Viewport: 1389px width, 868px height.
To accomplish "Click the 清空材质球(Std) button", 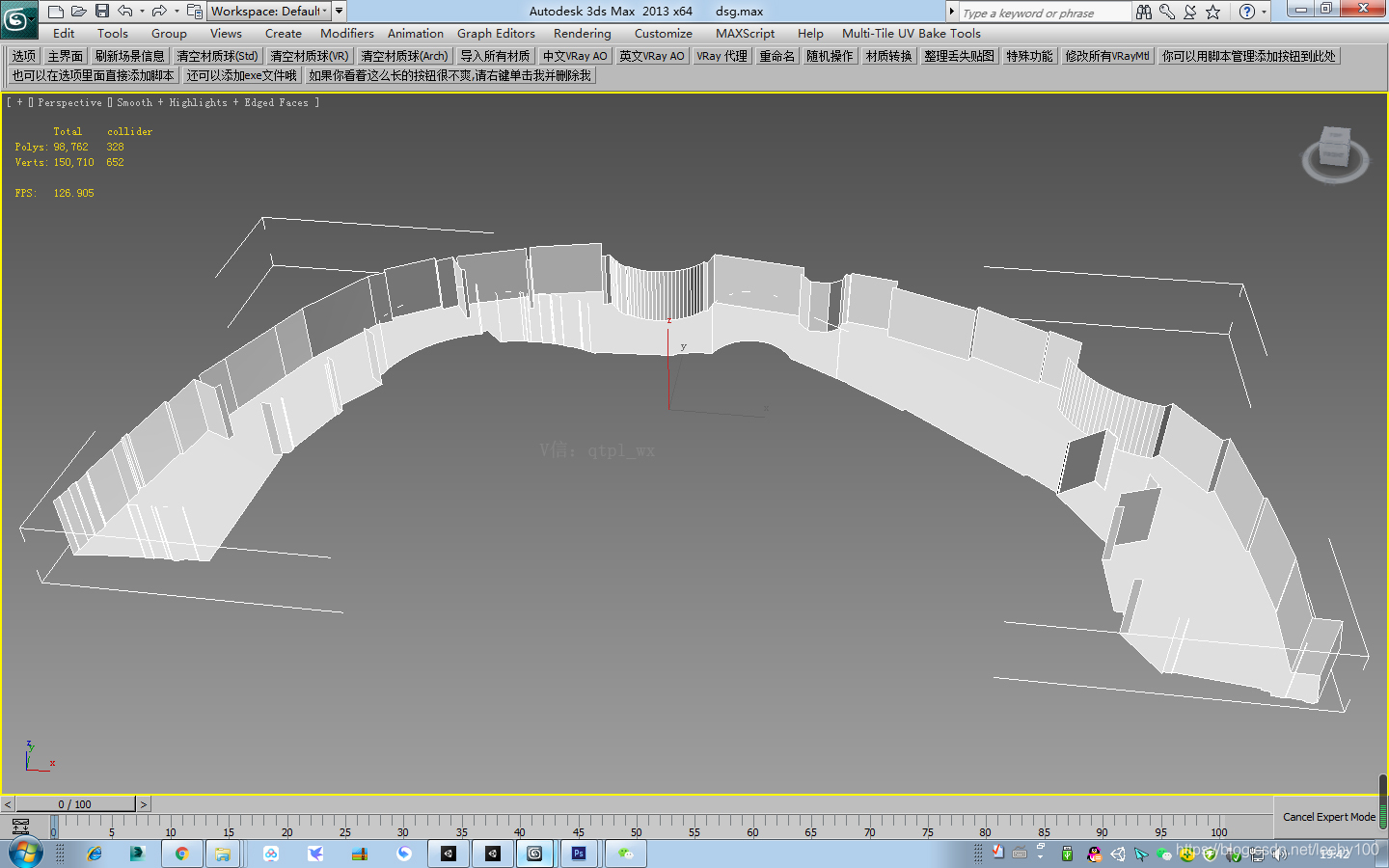I will 218,56.
